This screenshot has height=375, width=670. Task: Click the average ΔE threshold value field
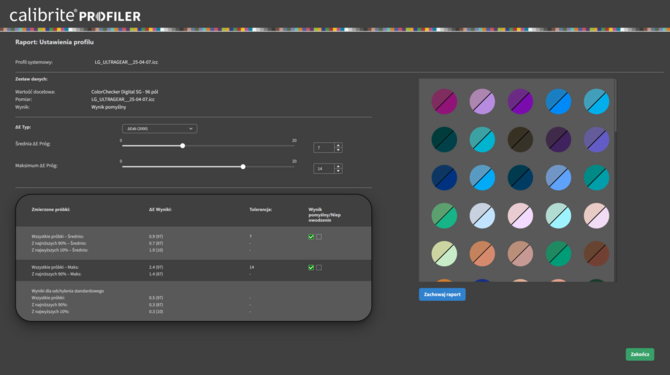[x=324, y=148]
